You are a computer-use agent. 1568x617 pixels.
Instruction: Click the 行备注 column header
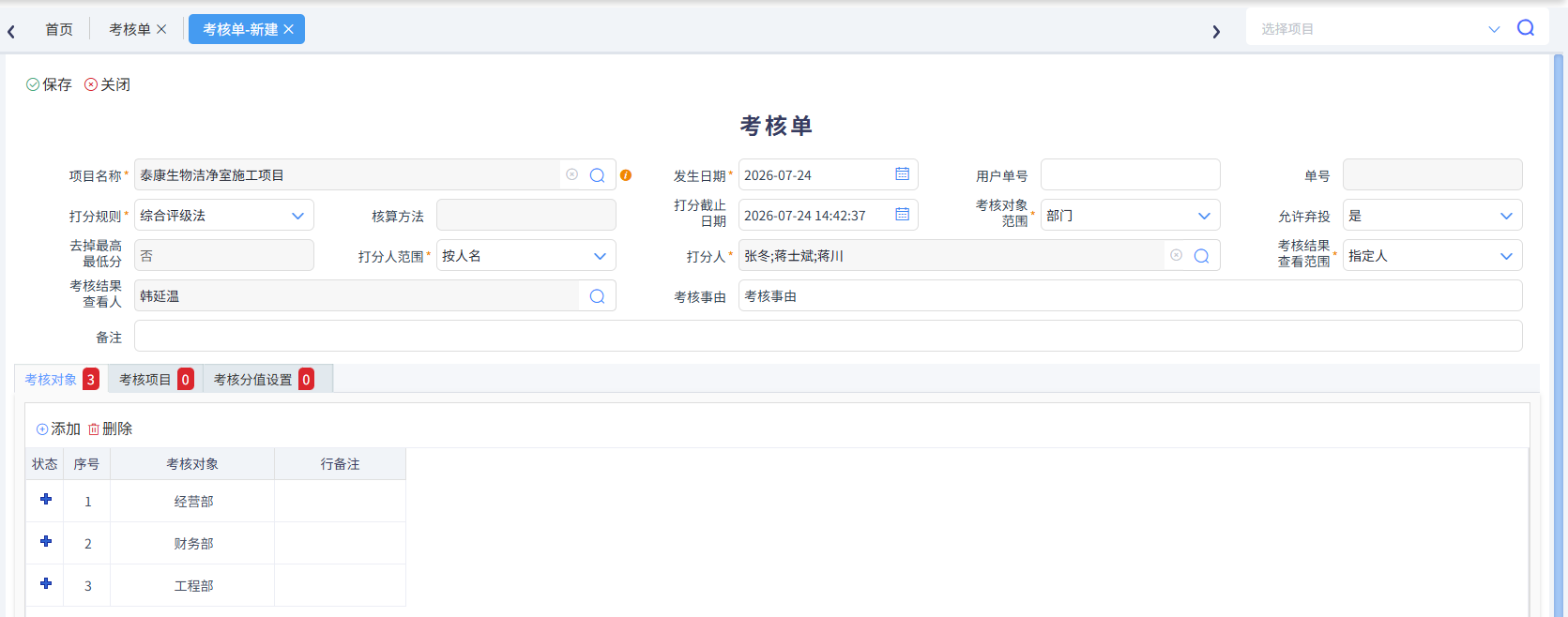click(x=340, y=463)
